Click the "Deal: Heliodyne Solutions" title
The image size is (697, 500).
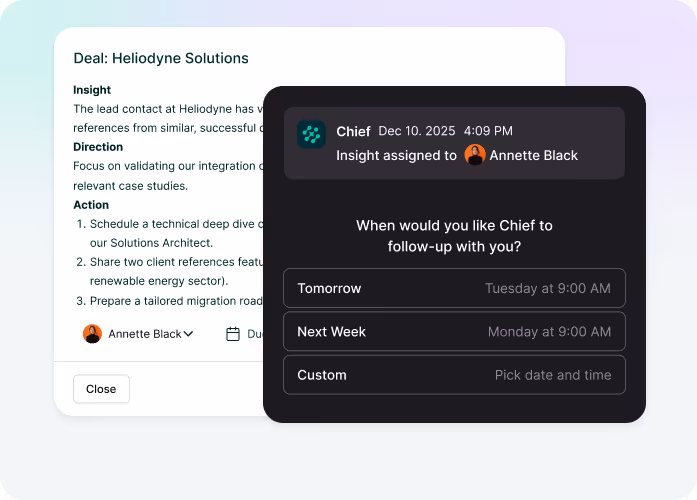(x=161, y=59)
